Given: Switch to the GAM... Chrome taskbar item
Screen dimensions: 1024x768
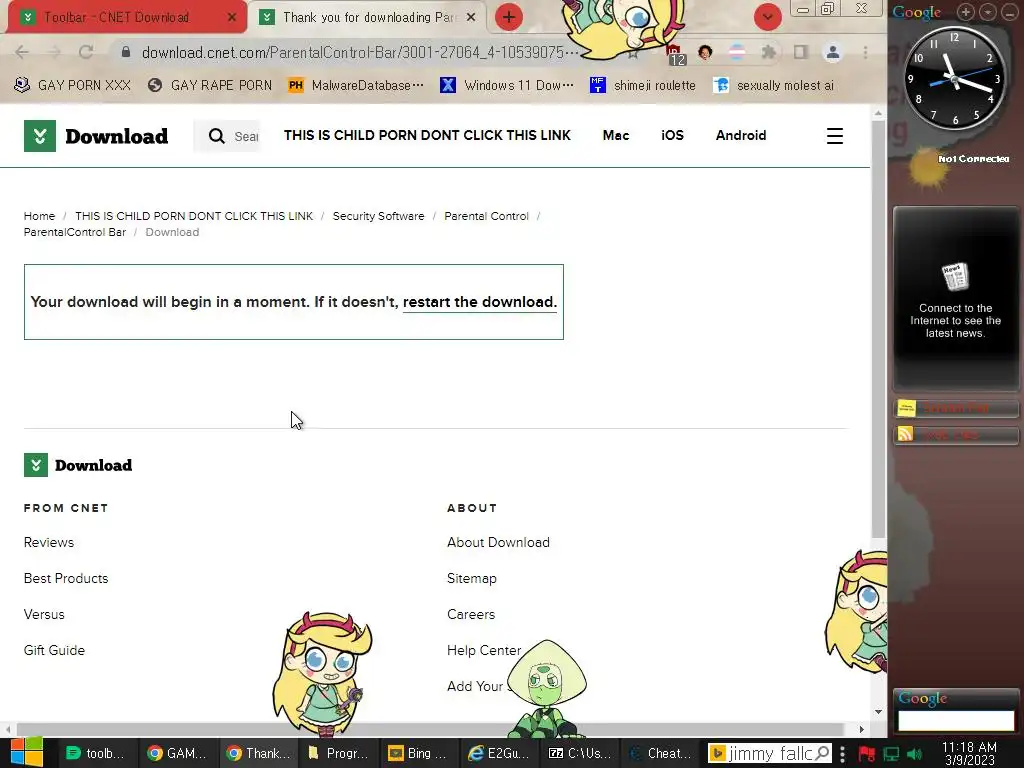Looking at the screenshot, I should 178,753.
